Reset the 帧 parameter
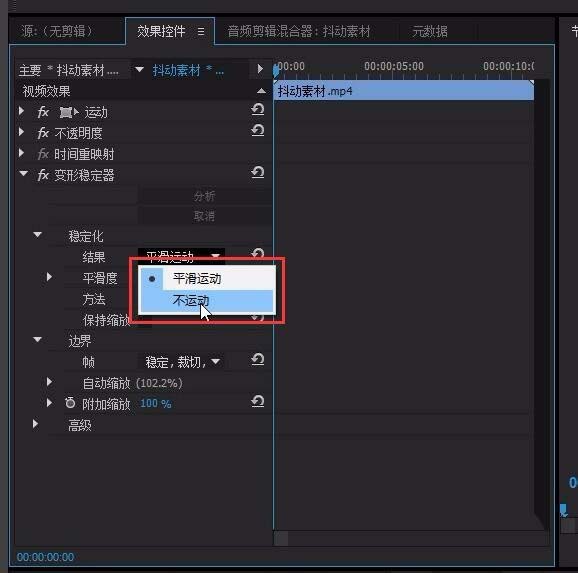 point(258,360)
